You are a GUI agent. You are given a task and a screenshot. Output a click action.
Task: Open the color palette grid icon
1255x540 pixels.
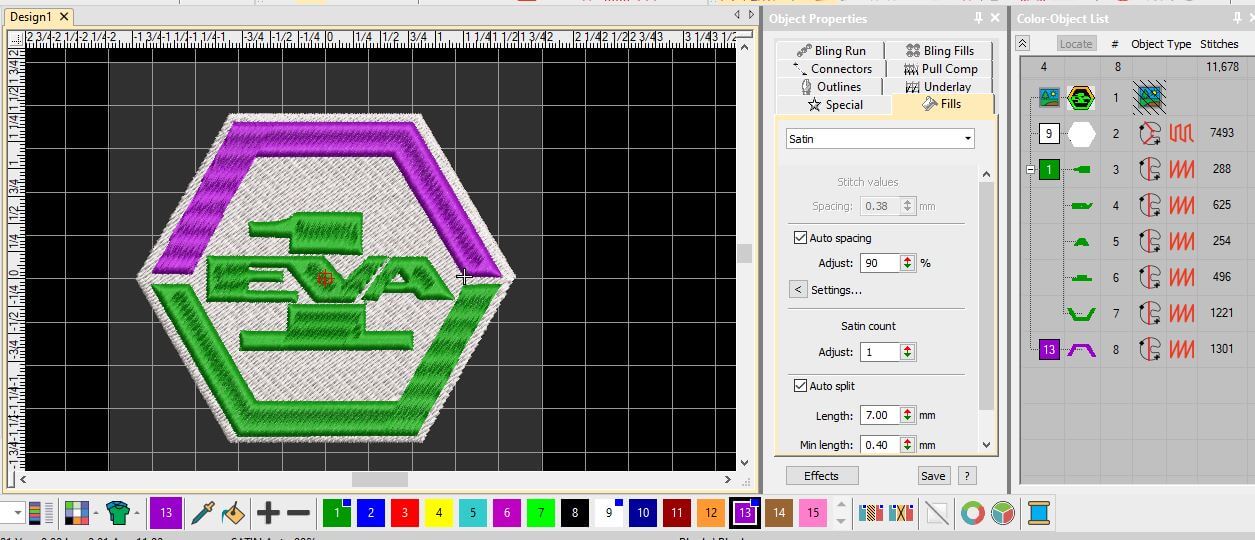coord(76,513)
